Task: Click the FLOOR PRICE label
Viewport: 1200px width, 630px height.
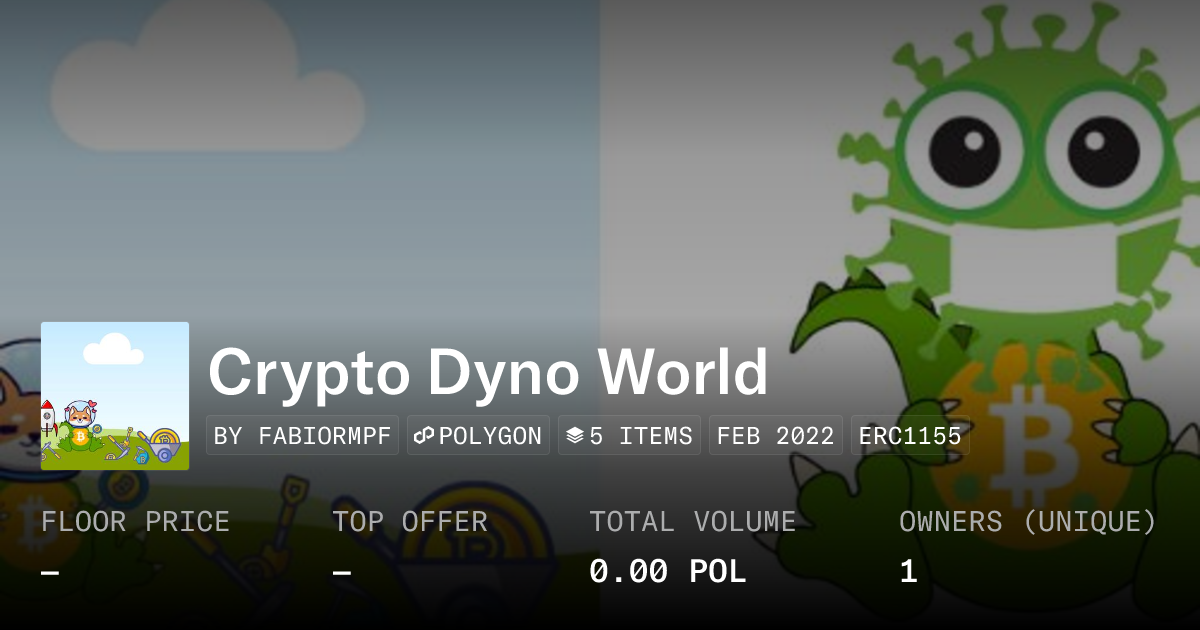Action: pos(136,522)
